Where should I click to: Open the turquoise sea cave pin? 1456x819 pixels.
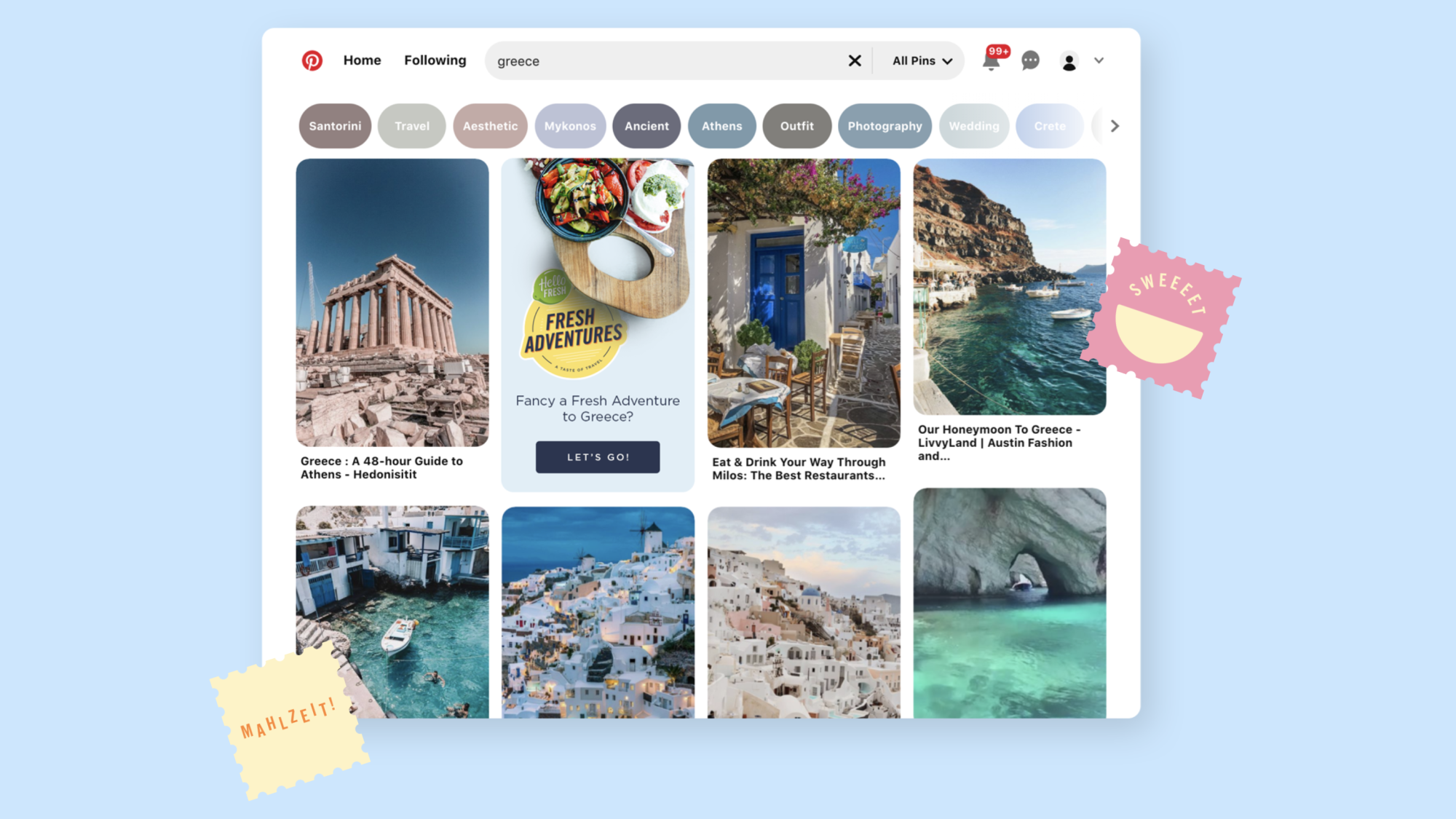coord(1010,603)
